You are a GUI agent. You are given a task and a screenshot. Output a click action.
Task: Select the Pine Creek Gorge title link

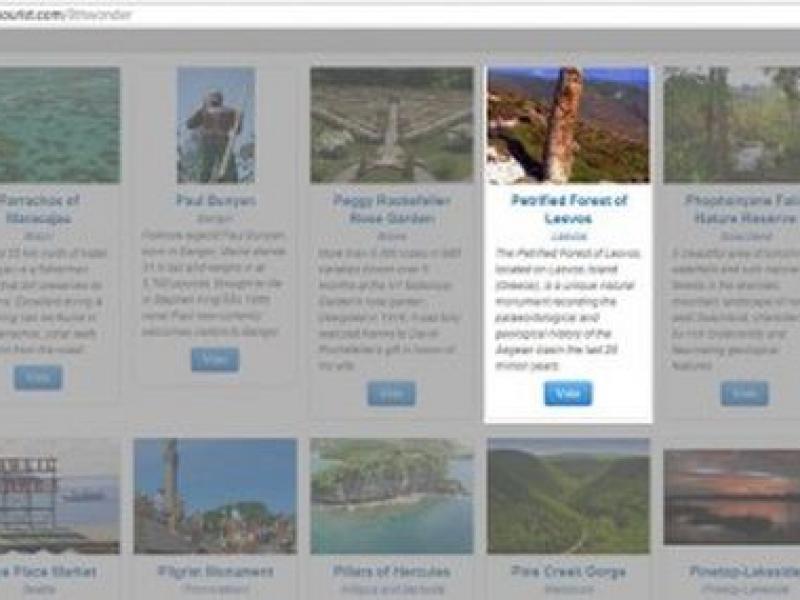(568, 572)
